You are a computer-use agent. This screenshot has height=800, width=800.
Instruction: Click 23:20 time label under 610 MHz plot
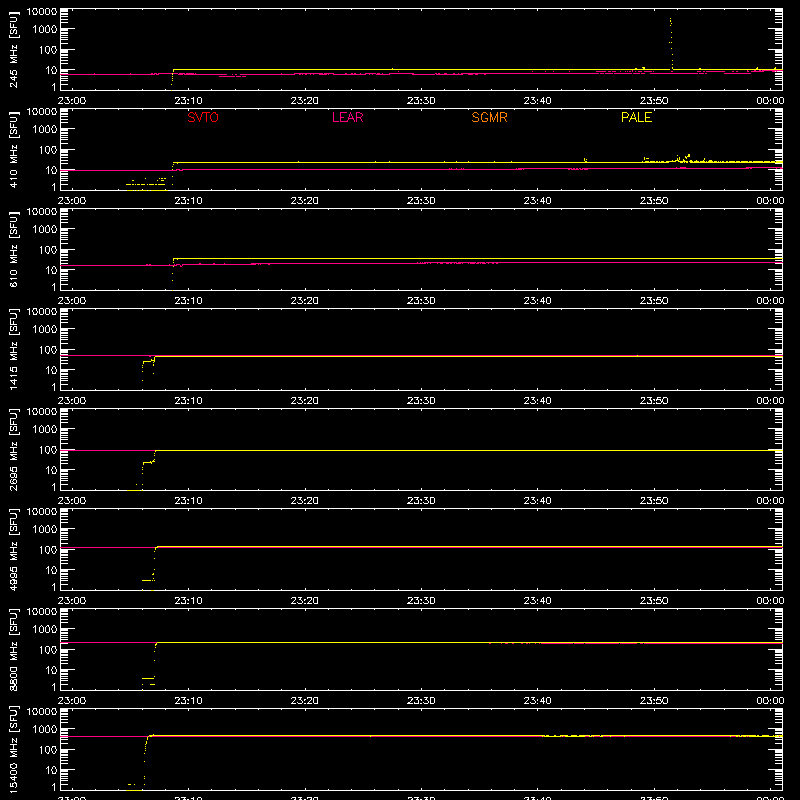click(305, 301)
